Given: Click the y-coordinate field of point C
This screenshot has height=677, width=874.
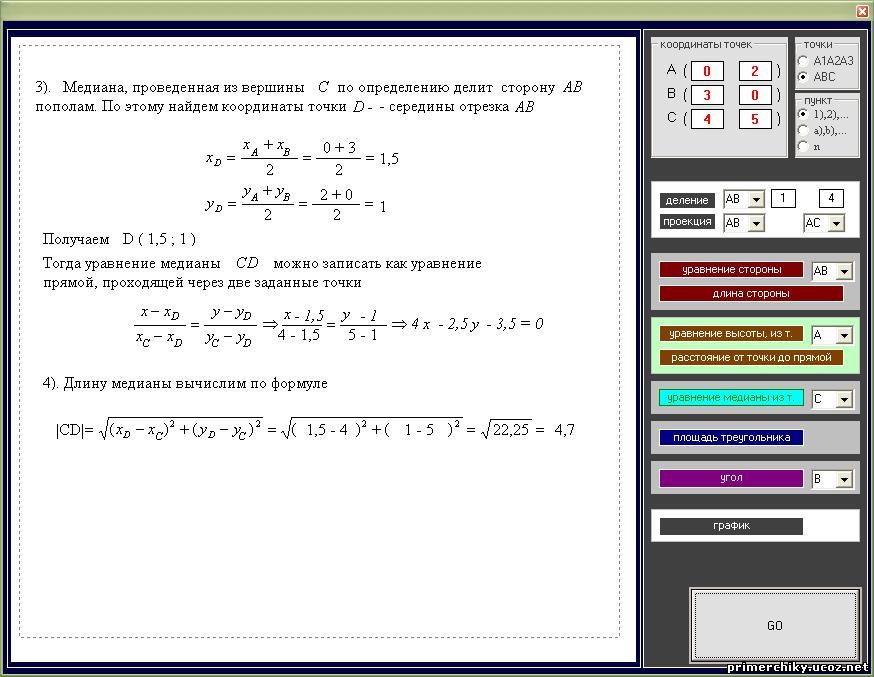Looking at the screenshot, I should [x=755, y=119].
